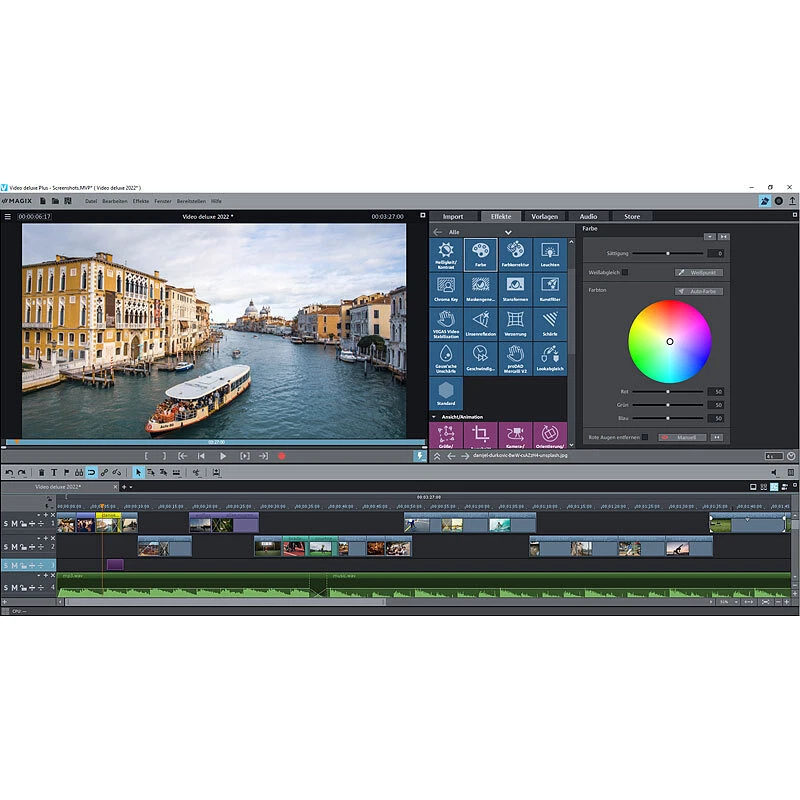800x800 pixels.
Task: Mute track 1 with the M toggle
Action: [x=14, y=524]
